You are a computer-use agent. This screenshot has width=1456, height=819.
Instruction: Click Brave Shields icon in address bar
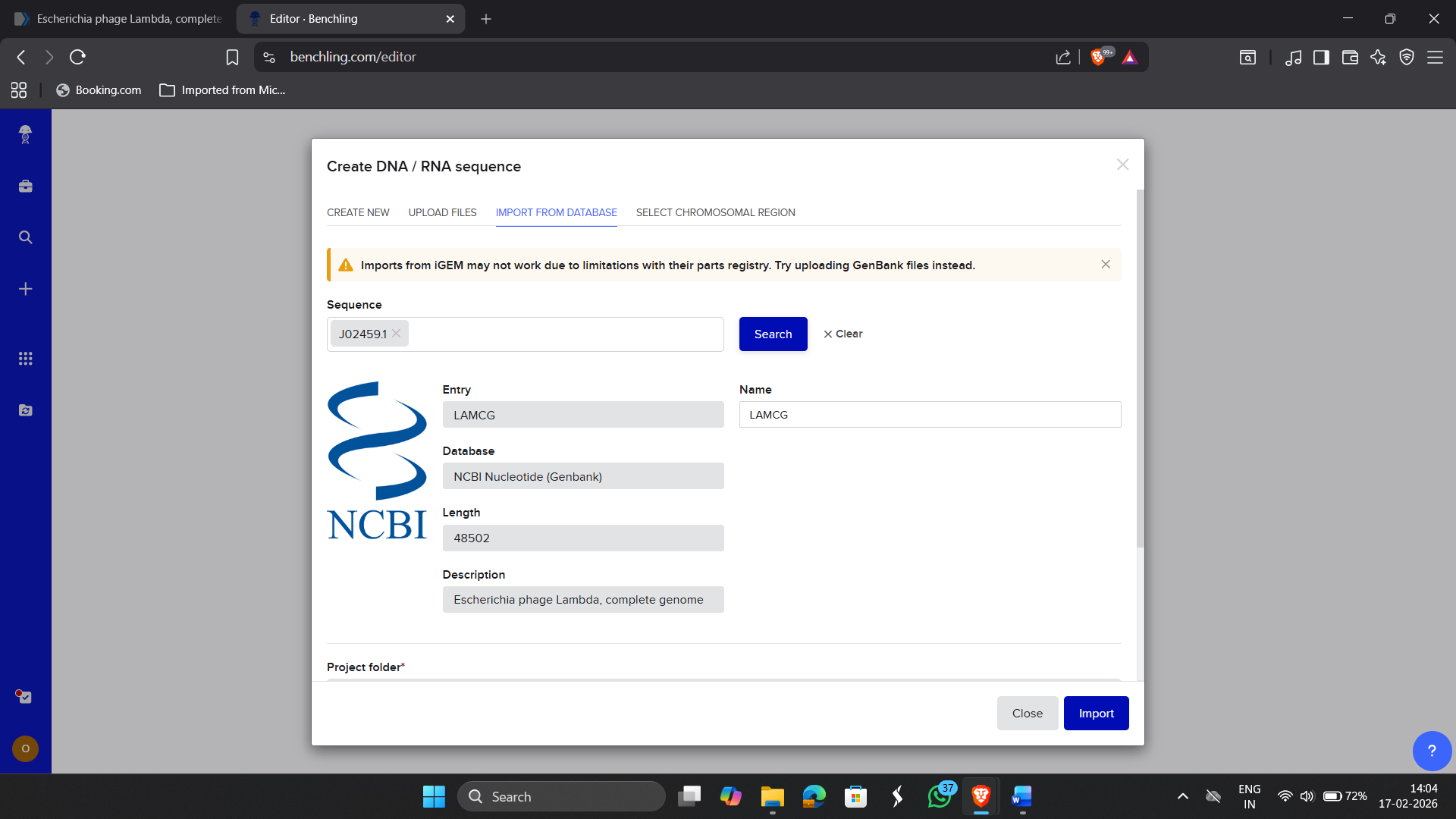coord(1097,57)
